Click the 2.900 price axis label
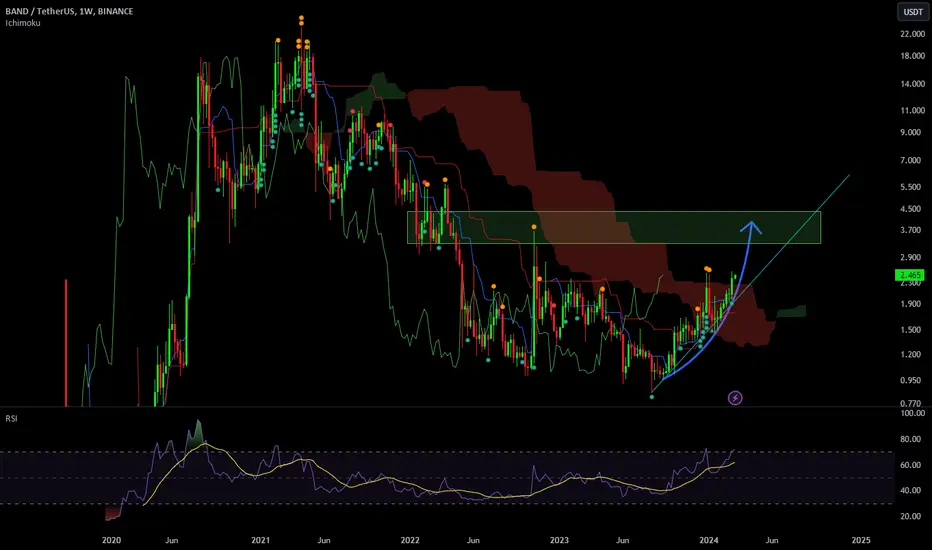 911,257
